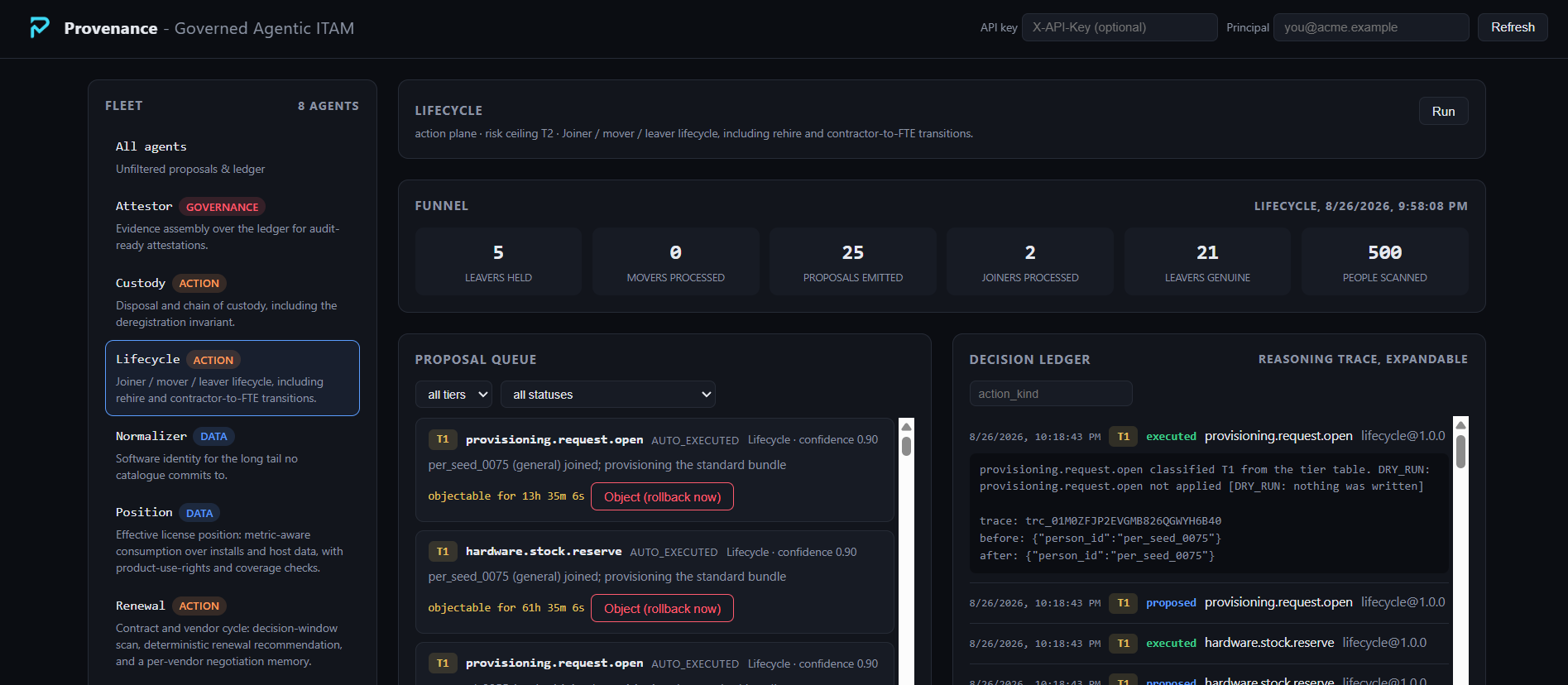
Task: Click the Movers Processed funnel card
Action: [675, 261]
